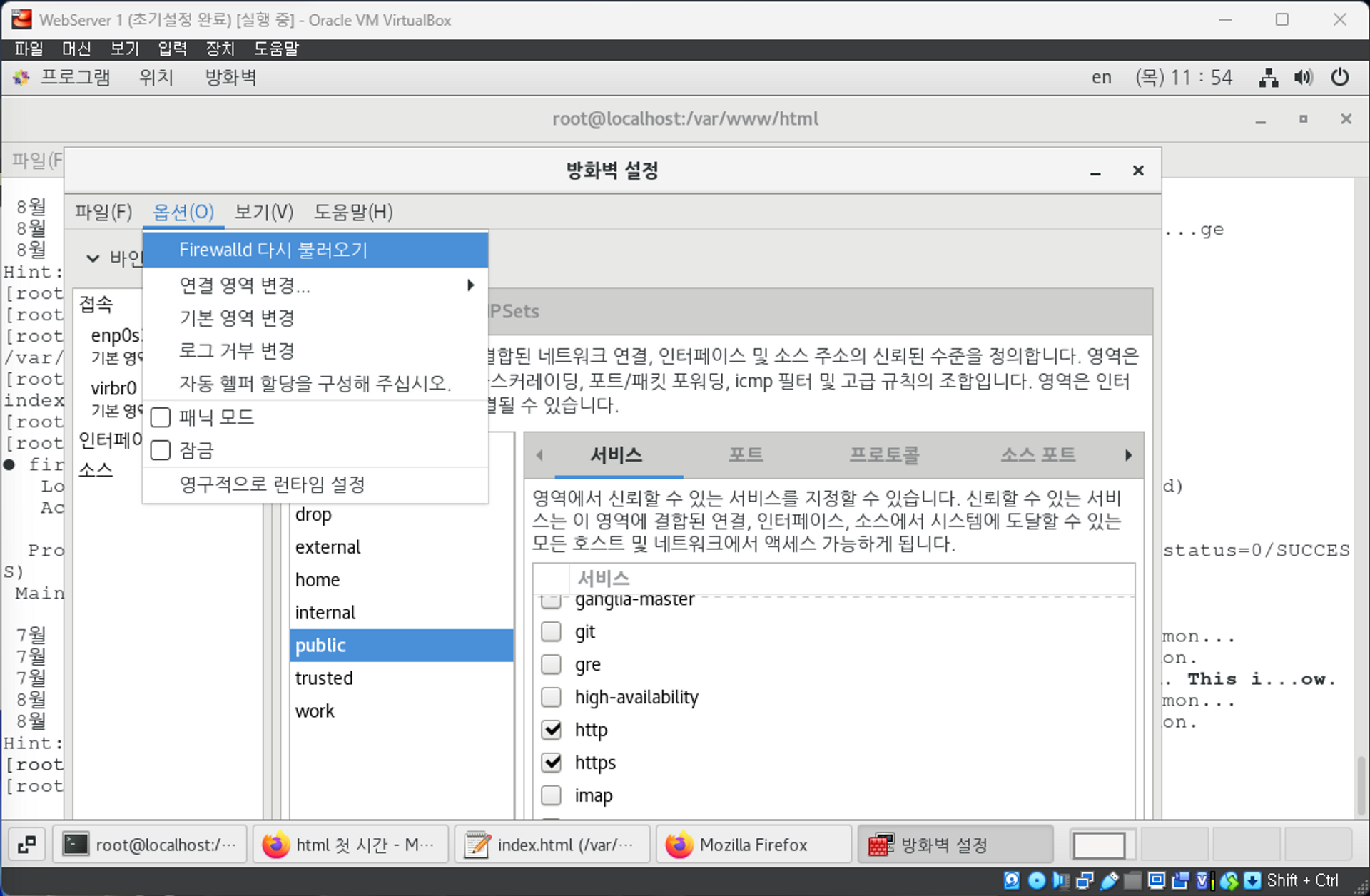Enable the 패닉 모드 checkbox
This screenshot has height=896, width=1370.
pos(161,417)
